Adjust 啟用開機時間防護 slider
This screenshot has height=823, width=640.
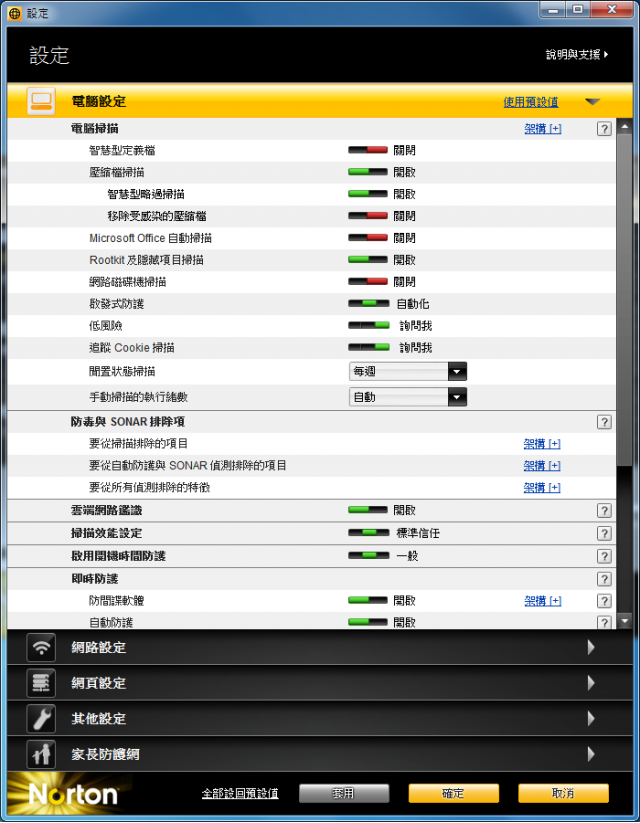[369, 556]
